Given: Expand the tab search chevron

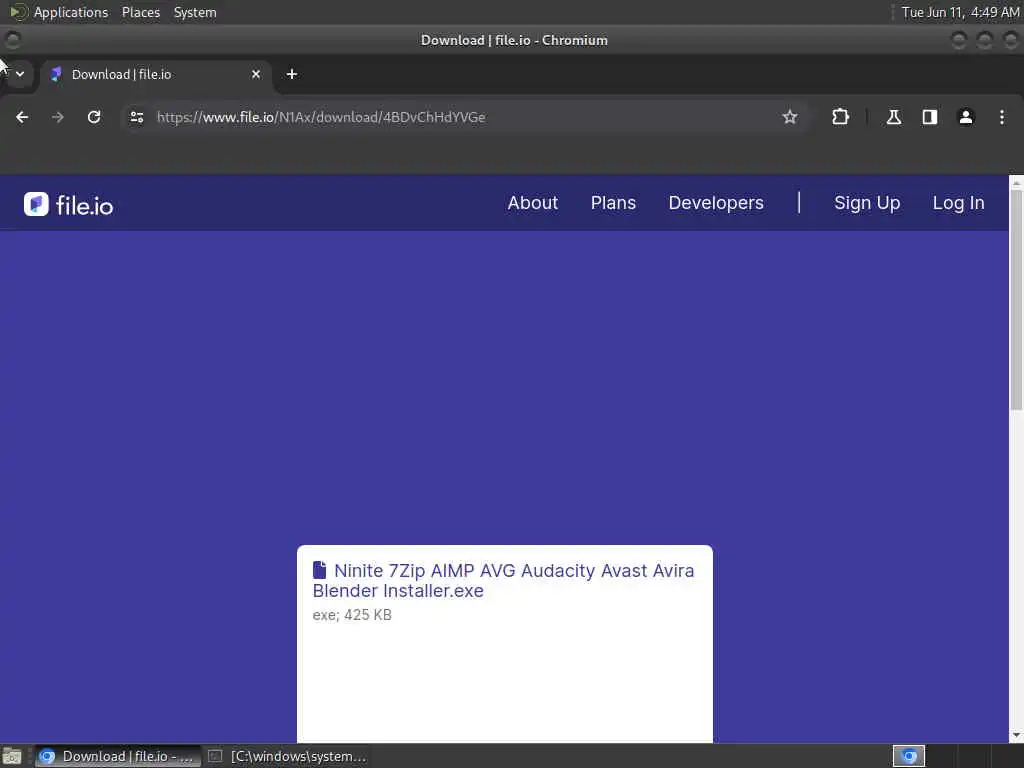Looking at the screenshot, I should [20, 74].
